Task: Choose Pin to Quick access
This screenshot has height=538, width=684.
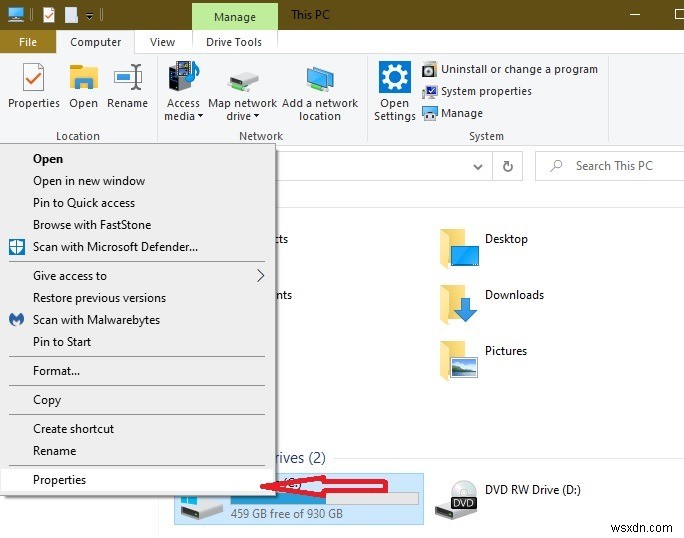Action: (137, 203)
